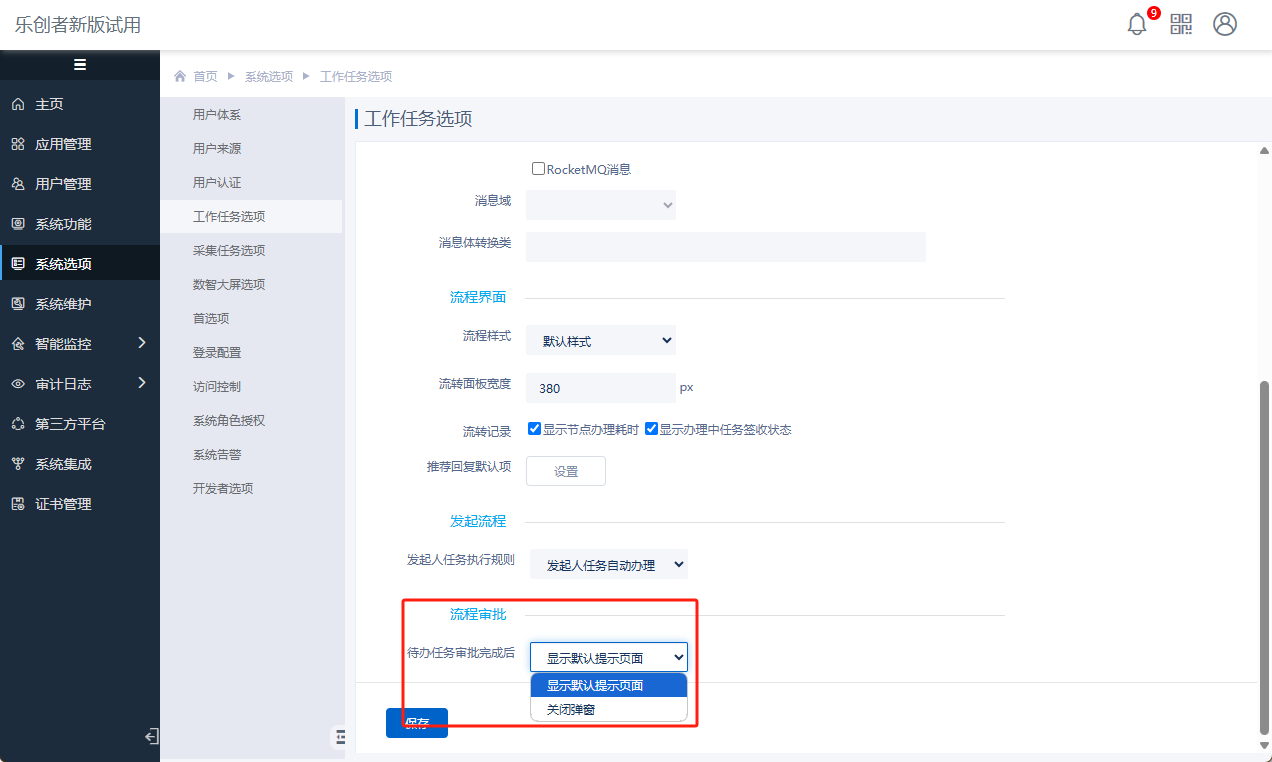Expand the 智能监控 sidebar submenu
This screenshot has width=1272, height=762.
coord(141,344)
